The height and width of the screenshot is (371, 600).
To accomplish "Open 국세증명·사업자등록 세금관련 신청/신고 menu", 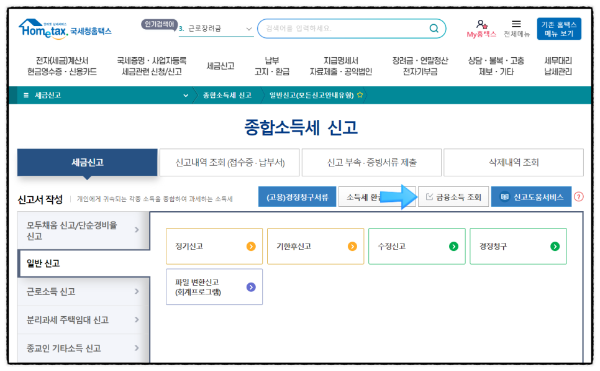I will click(x=152, y=66).
